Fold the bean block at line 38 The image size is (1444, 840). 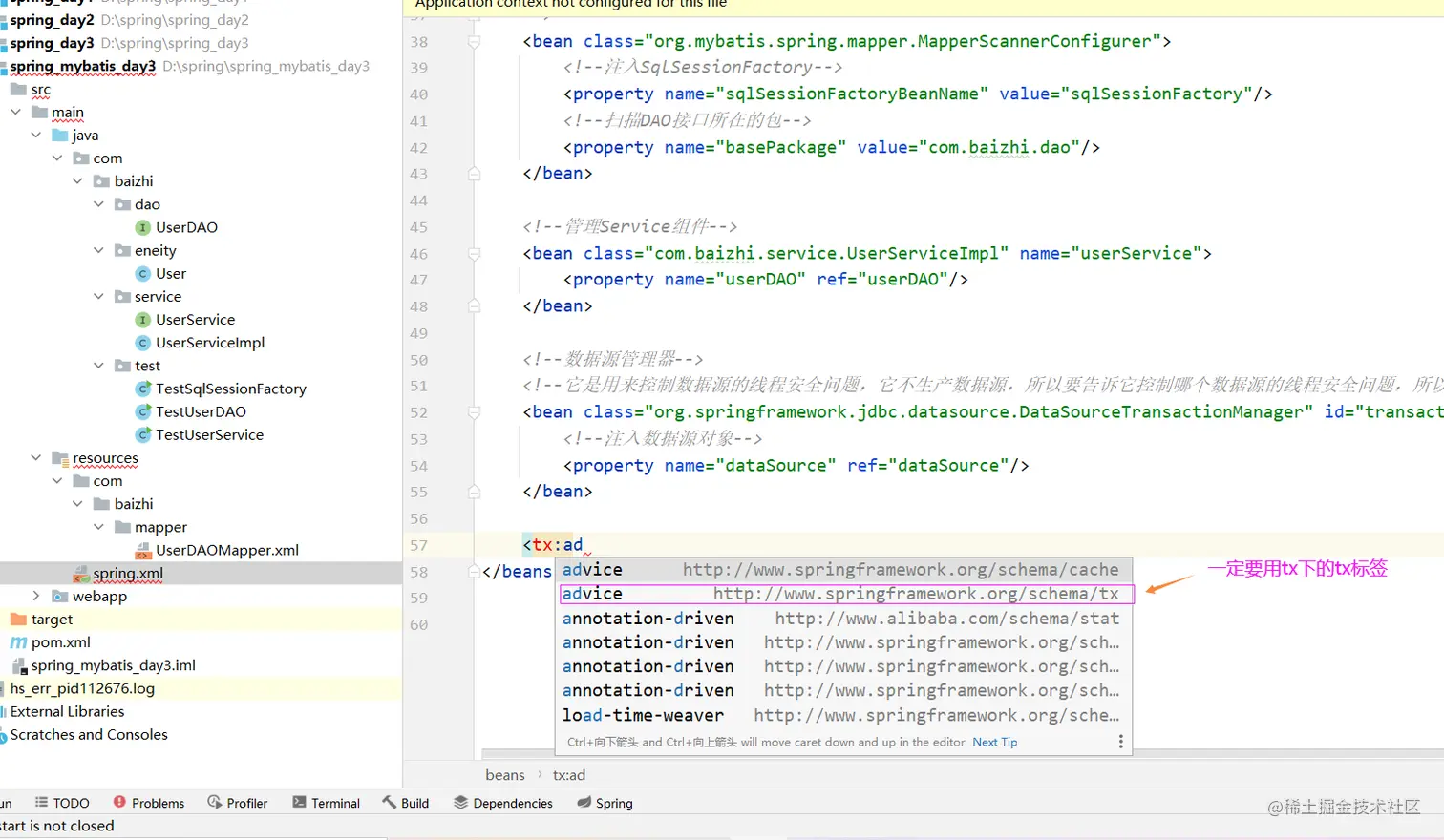coord(474,42)
